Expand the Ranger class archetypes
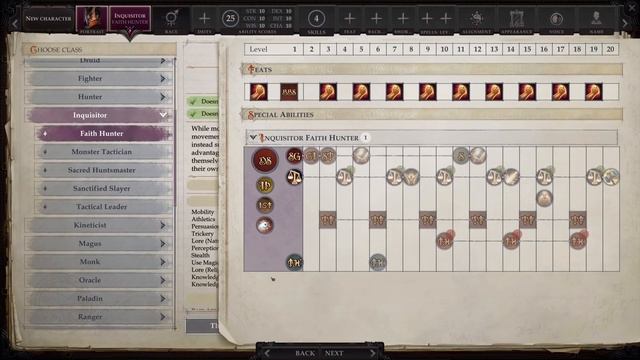640x360 pixels. (163, 317)
